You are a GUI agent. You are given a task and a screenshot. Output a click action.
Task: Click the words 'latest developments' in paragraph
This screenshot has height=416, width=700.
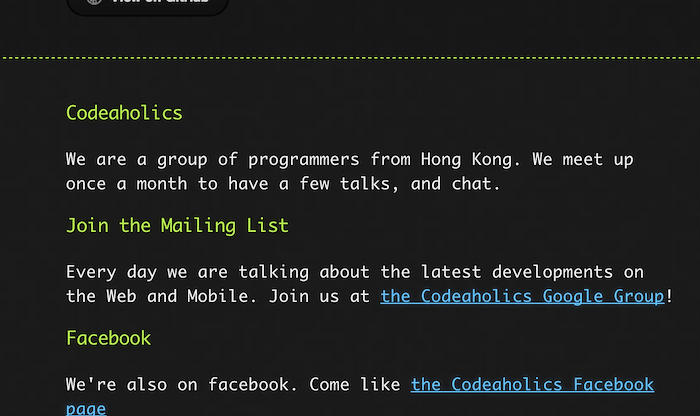tap(517, 272)
